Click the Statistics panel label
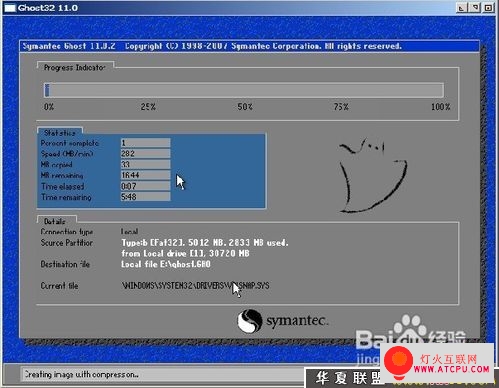The image size is (499, 388). [60, 133]
